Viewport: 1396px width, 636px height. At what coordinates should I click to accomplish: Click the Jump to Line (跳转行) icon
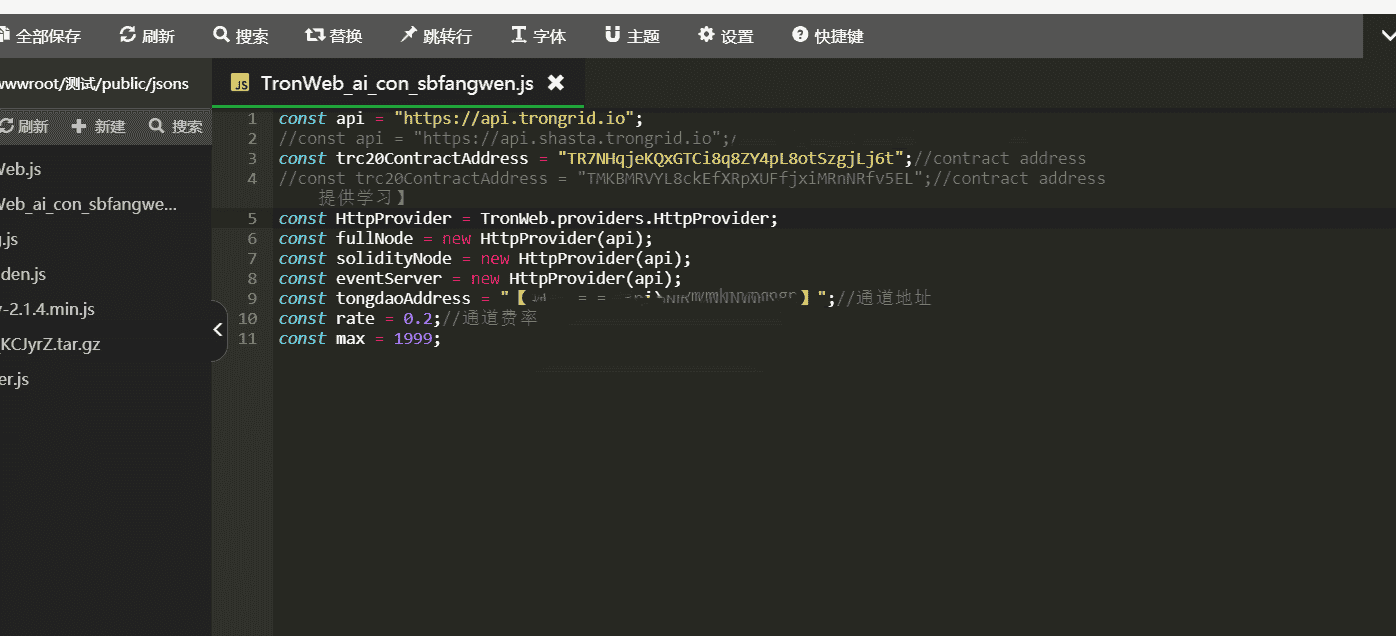coord(408,35)
